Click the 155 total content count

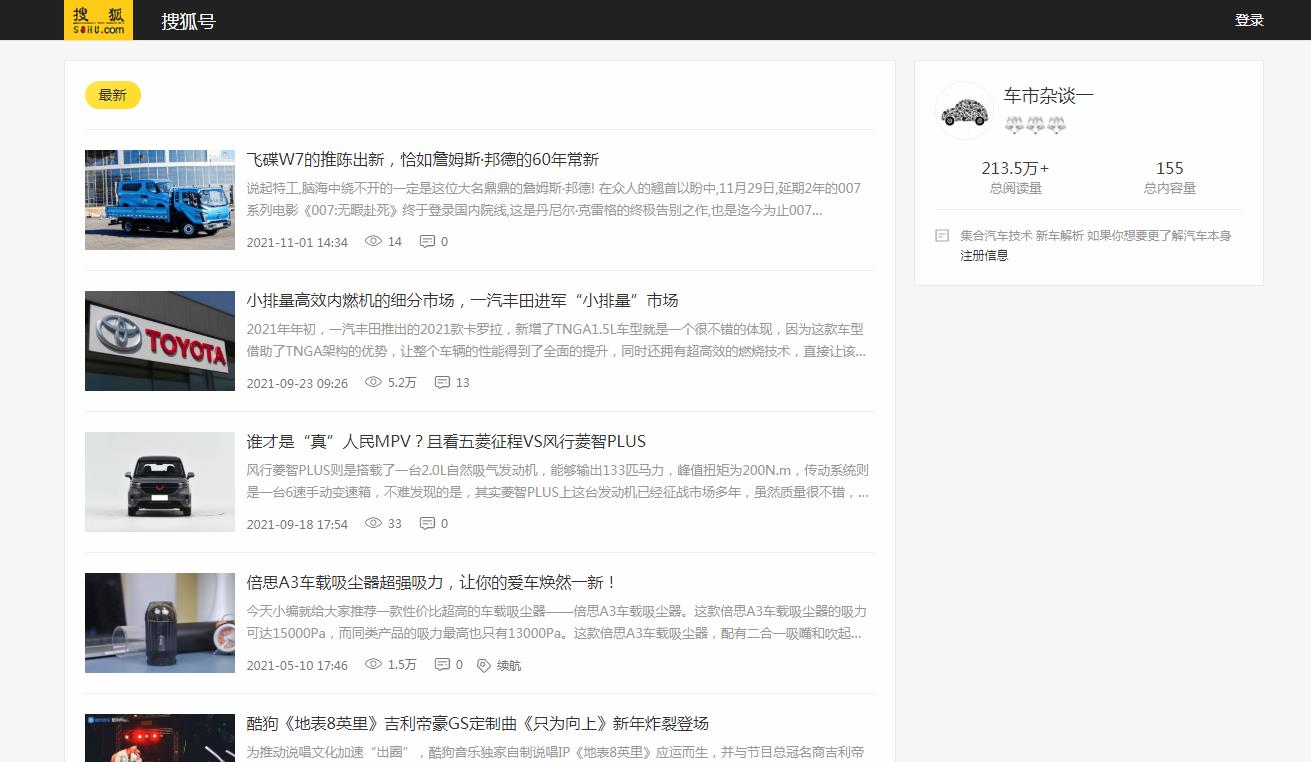click(x=1170, y=168)
